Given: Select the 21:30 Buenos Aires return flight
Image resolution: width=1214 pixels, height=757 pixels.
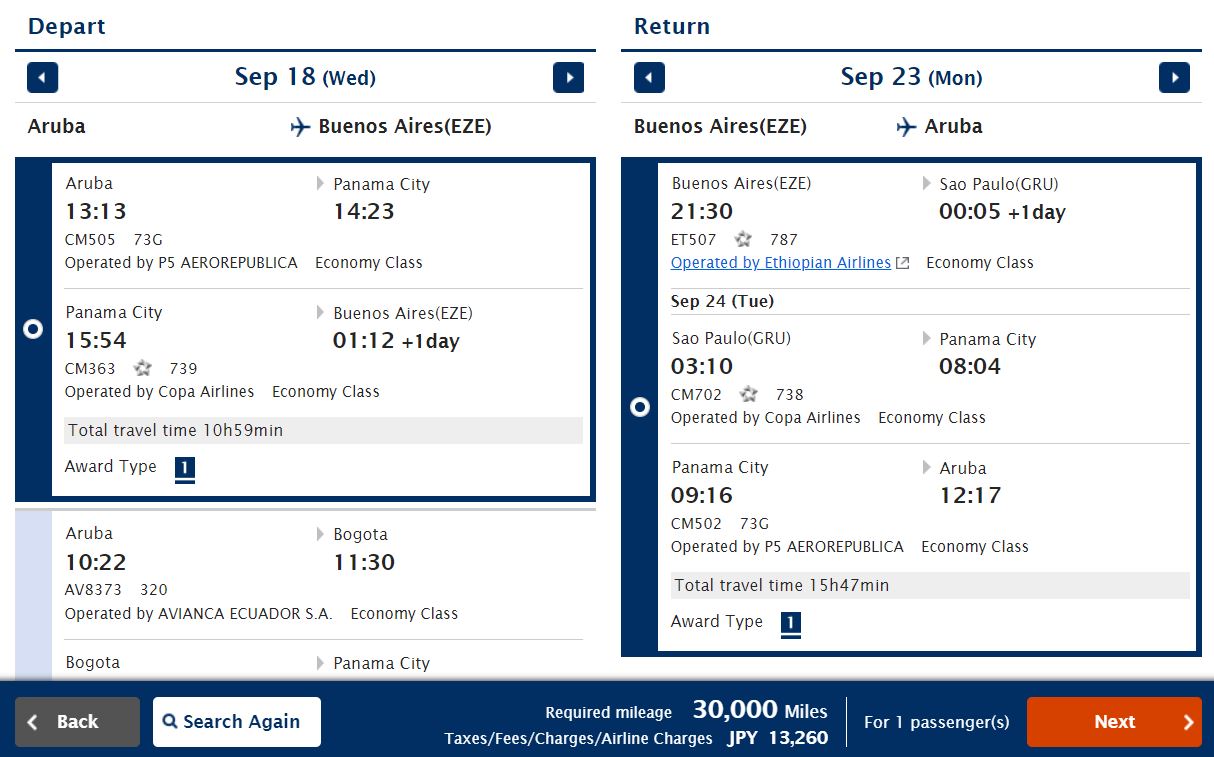Looking at the screenshot, I should (x=640, y=407).
